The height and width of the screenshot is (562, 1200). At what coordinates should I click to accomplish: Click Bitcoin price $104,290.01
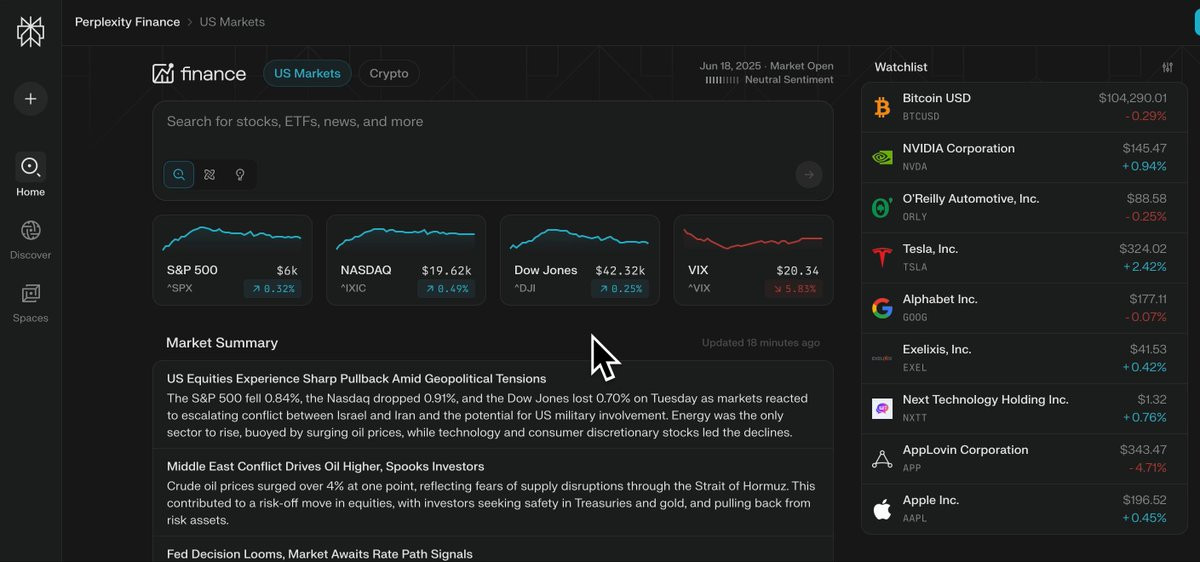pyautogui.click(x=1132, y=98)
